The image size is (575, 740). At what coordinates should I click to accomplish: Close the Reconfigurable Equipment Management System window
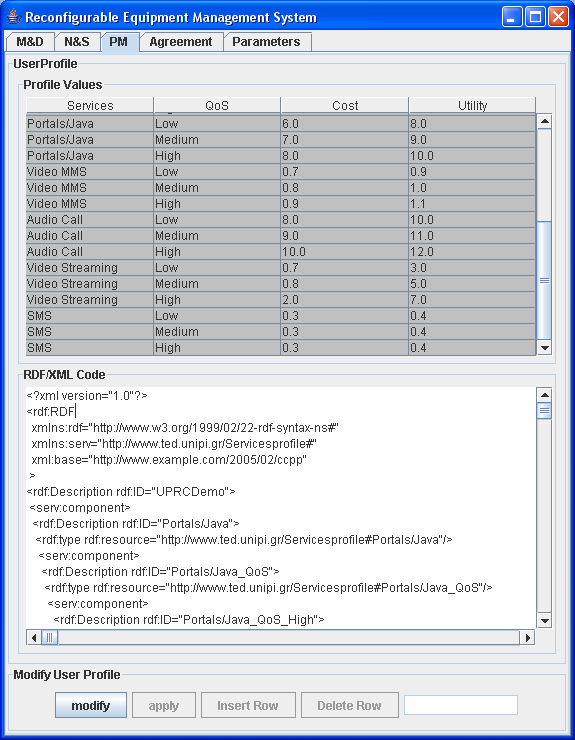[558, 17]
